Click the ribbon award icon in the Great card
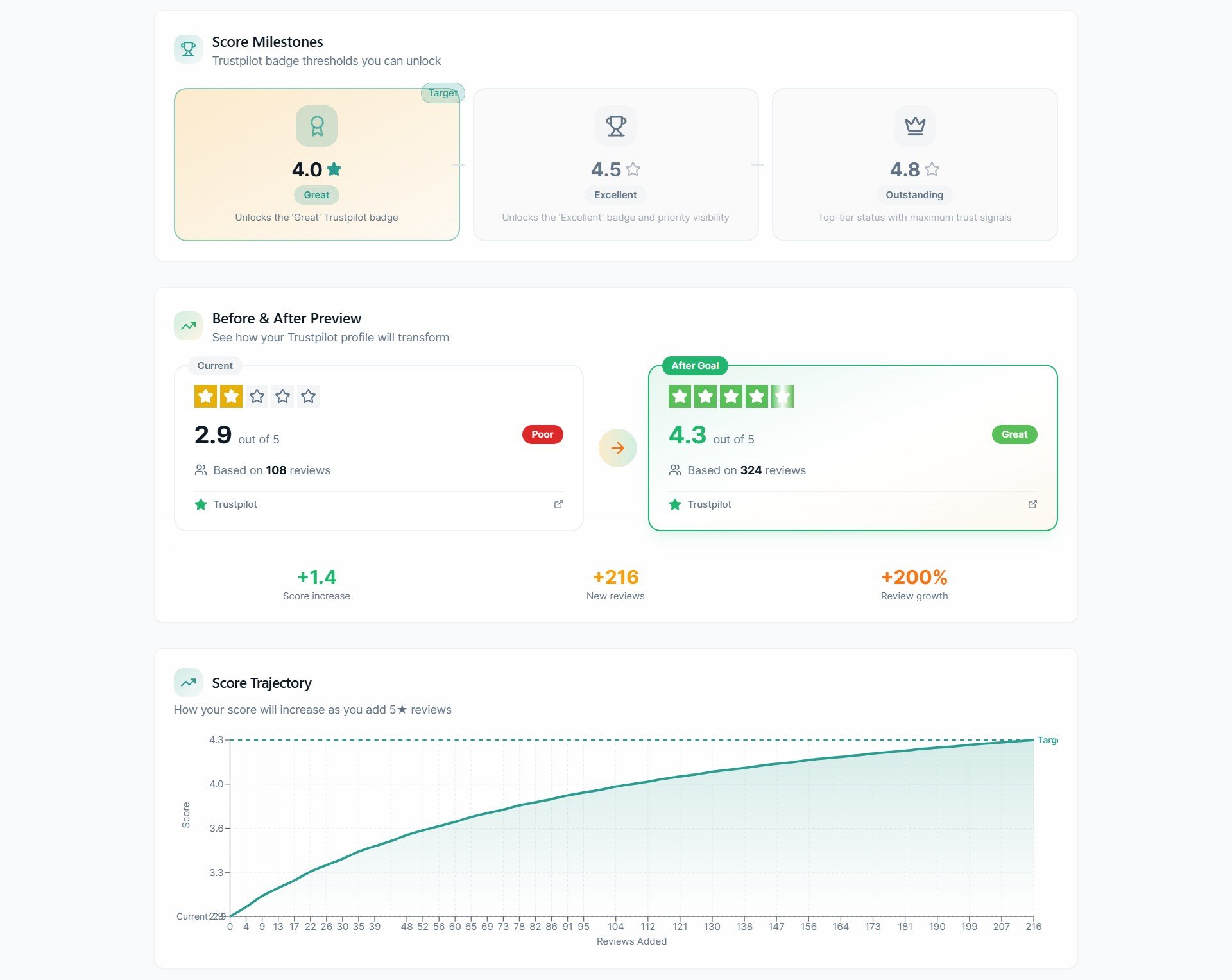The width and height of the screenshot is (1232, 980). point(316,126)
